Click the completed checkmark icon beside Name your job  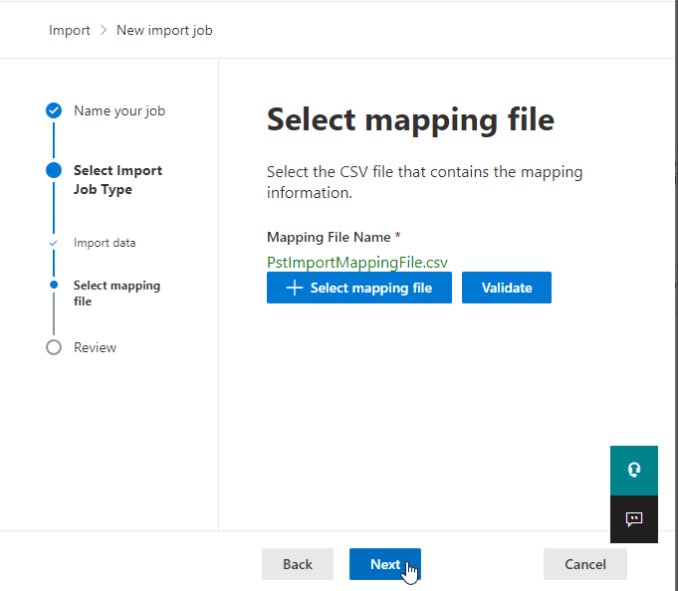(x=54, y=111)
